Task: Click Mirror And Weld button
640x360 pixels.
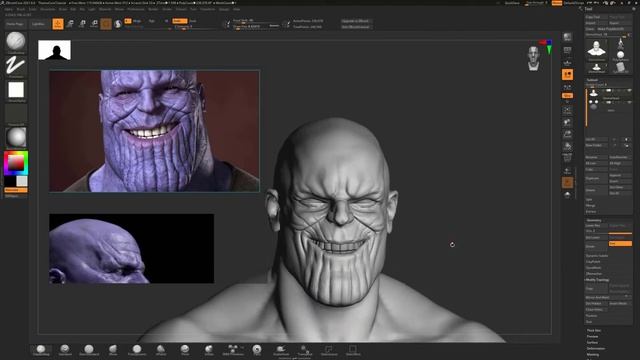Action: pyautogui.click(x=608, y=298)
